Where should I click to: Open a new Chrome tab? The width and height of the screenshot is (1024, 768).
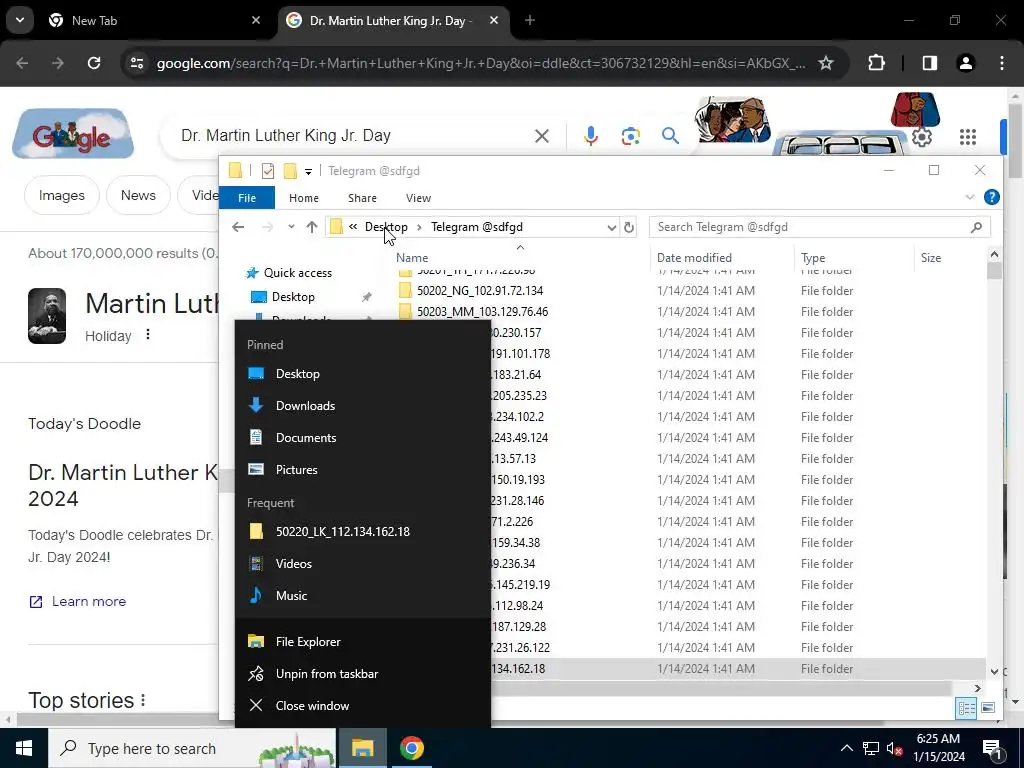pyautogui.click(x=530, y=20)
